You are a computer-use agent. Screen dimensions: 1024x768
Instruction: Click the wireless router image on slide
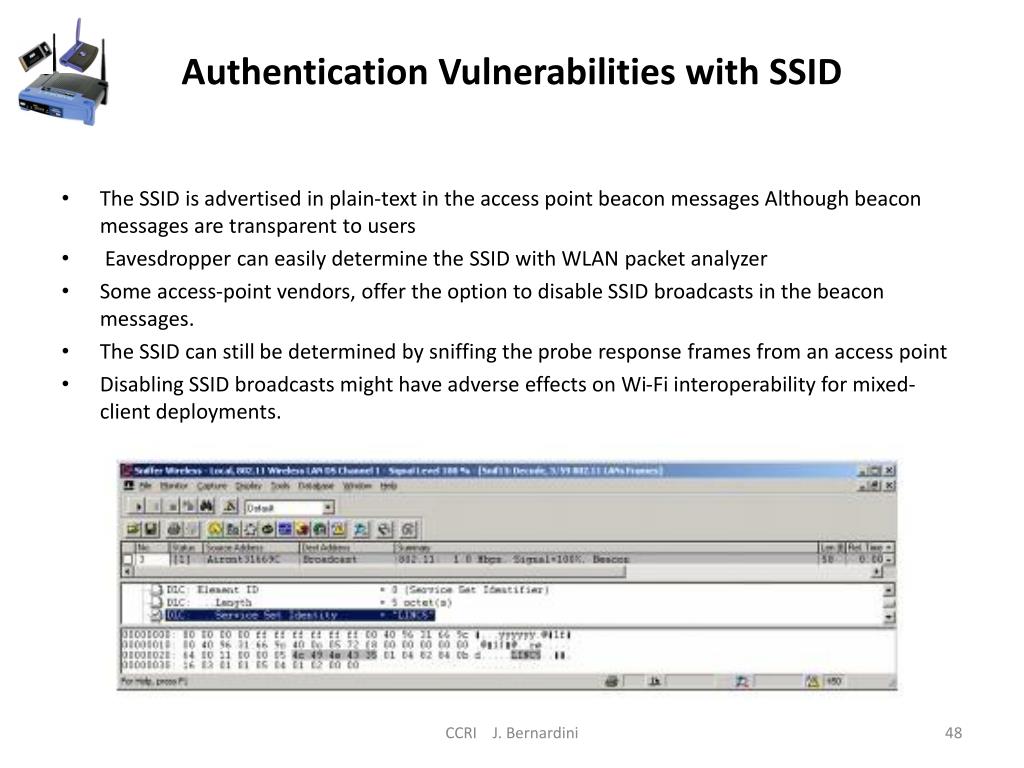pos(62,72)
